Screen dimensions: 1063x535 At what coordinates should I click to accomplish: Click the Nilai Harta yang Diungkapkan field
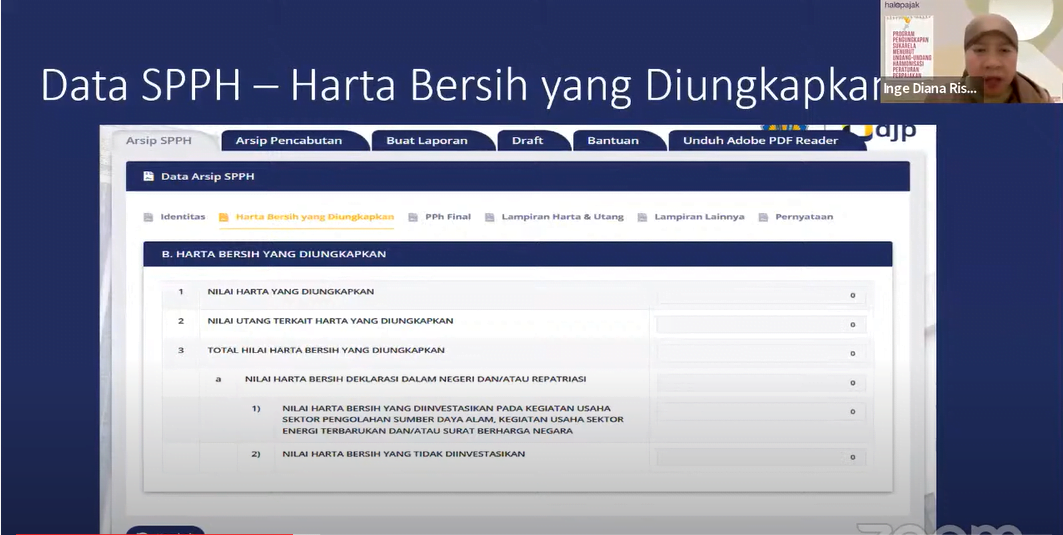760,295
